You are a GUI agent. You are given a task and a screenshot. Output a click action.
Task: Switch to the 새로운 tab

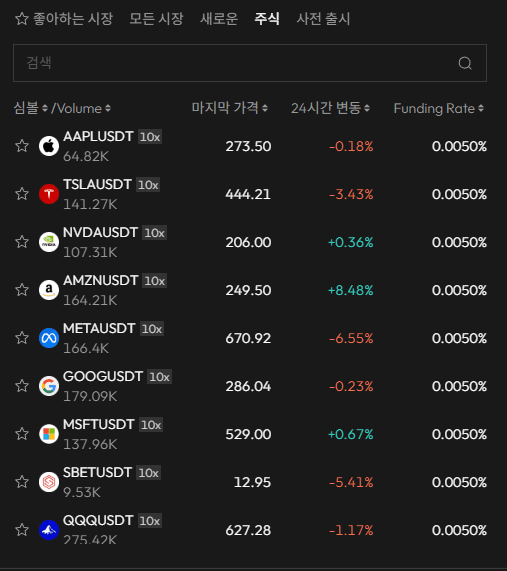point(219,19)
